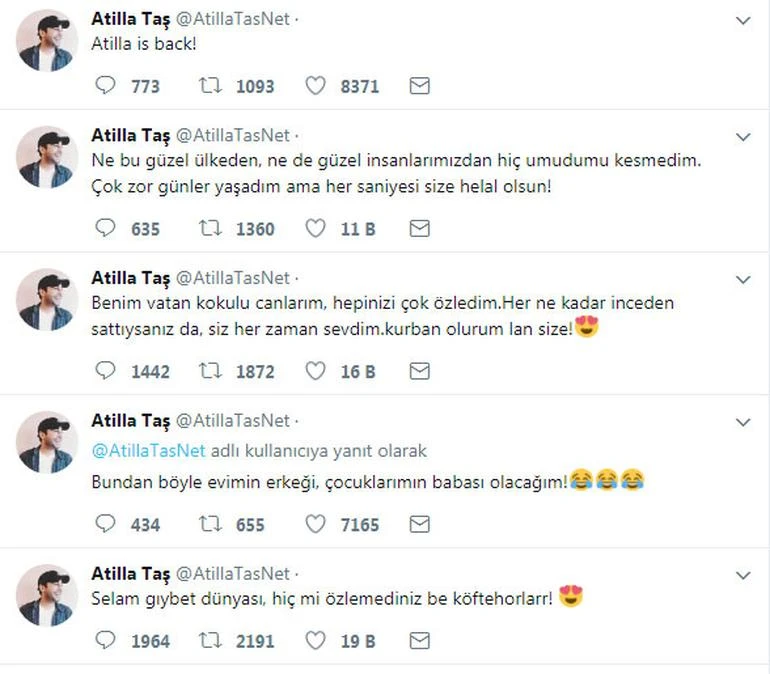This screenshot has width=770, height=674.
Task: Reply to the tweet with 1442 replies
Action: point(106,371)
